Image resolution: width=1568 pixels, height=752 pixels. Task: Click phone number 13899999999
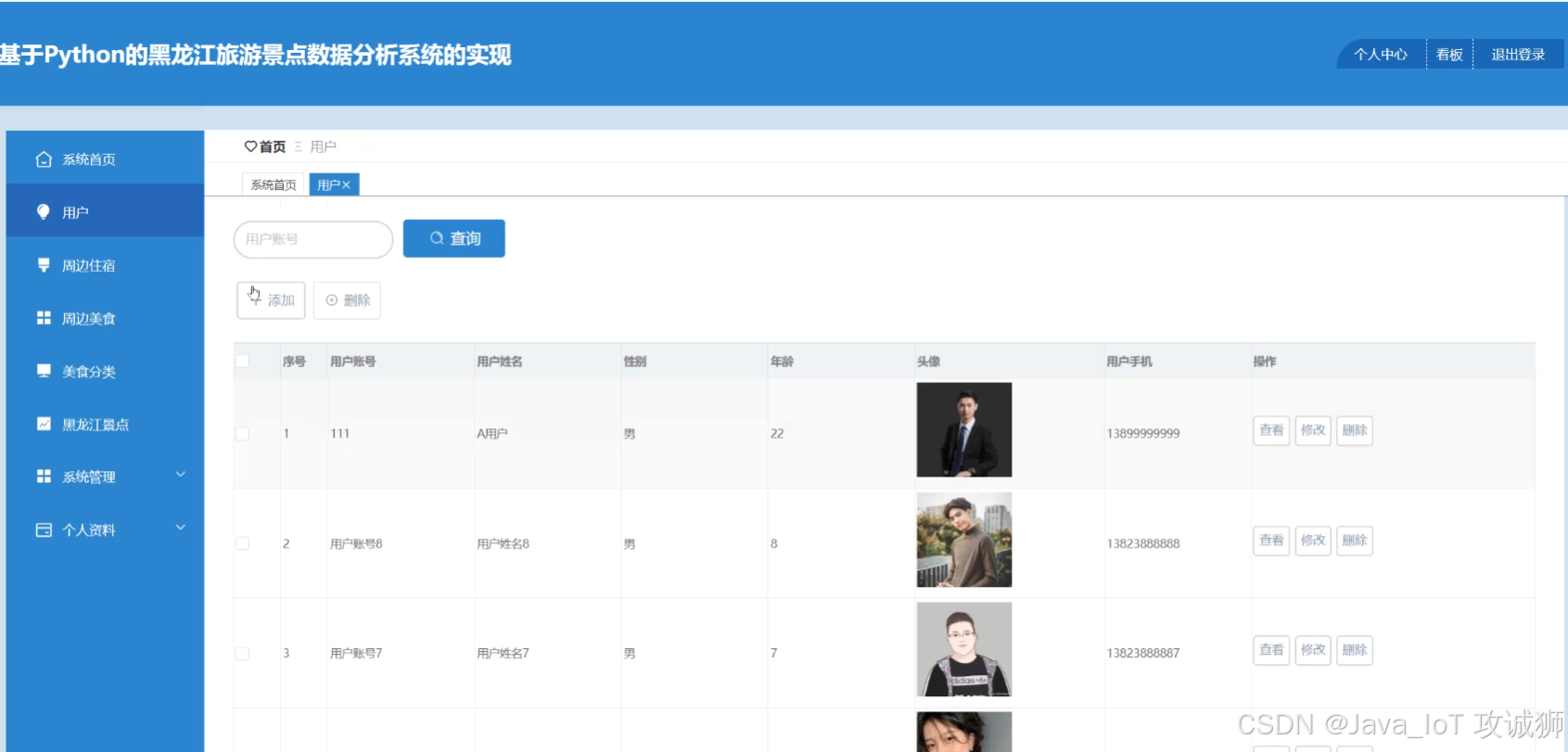click(1143, 434)
